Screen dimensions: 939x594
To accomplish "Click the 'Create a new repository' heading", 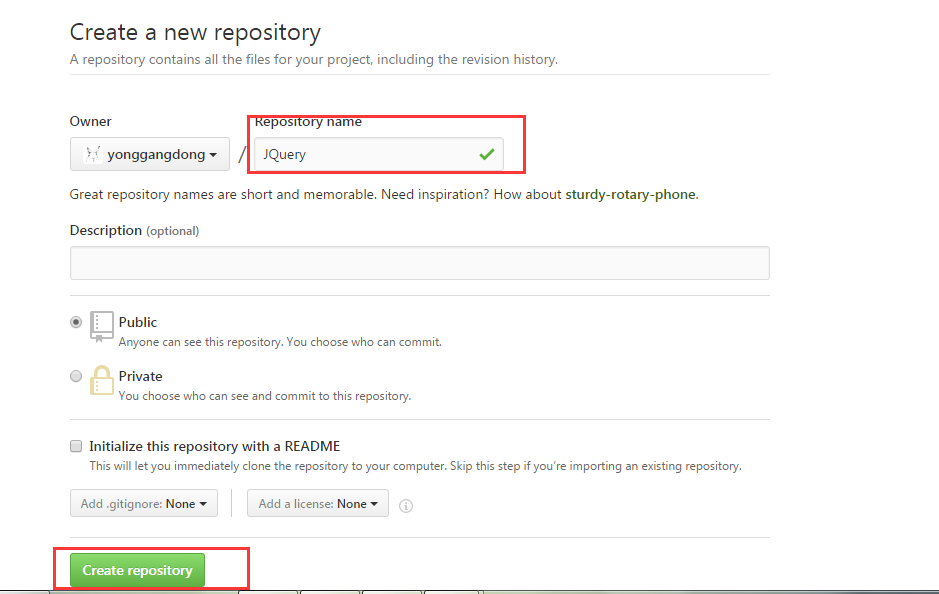I will [195, 32].
